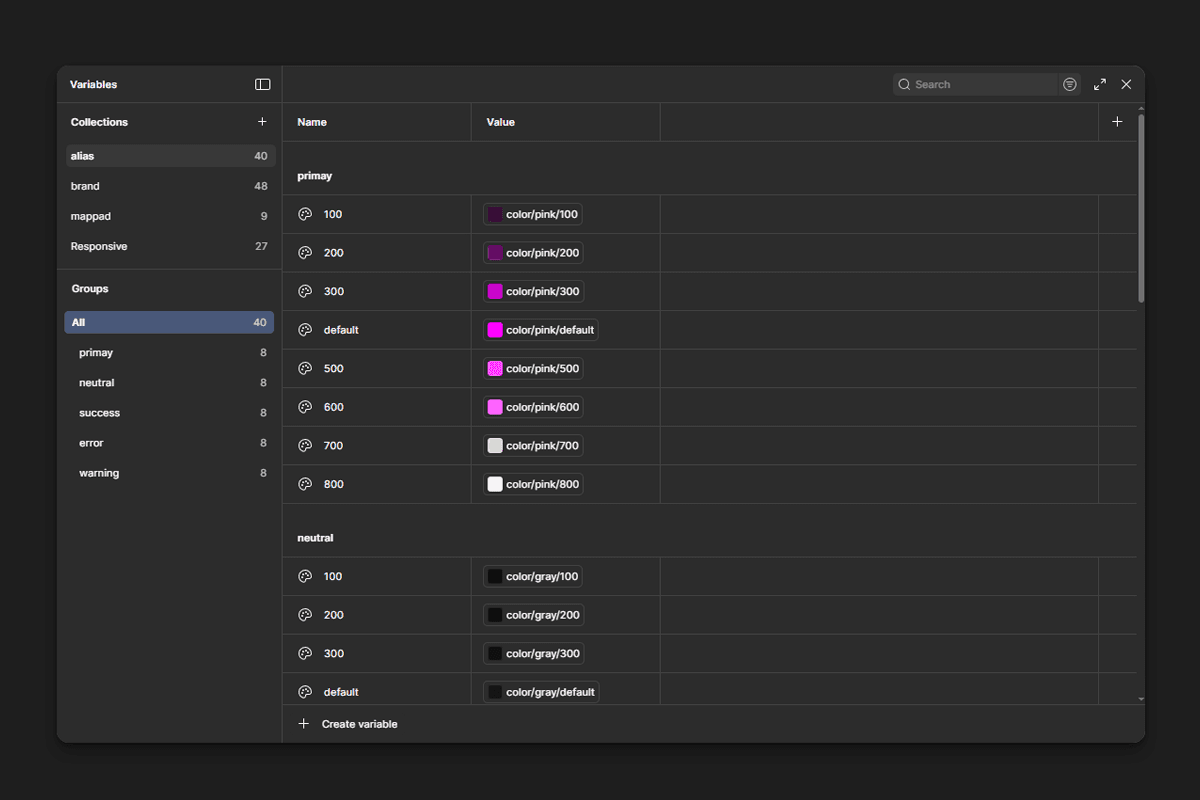The image size is (1200, 800).
Task: Click color palette icon of primay 100
Action: (x=305, y=214)
